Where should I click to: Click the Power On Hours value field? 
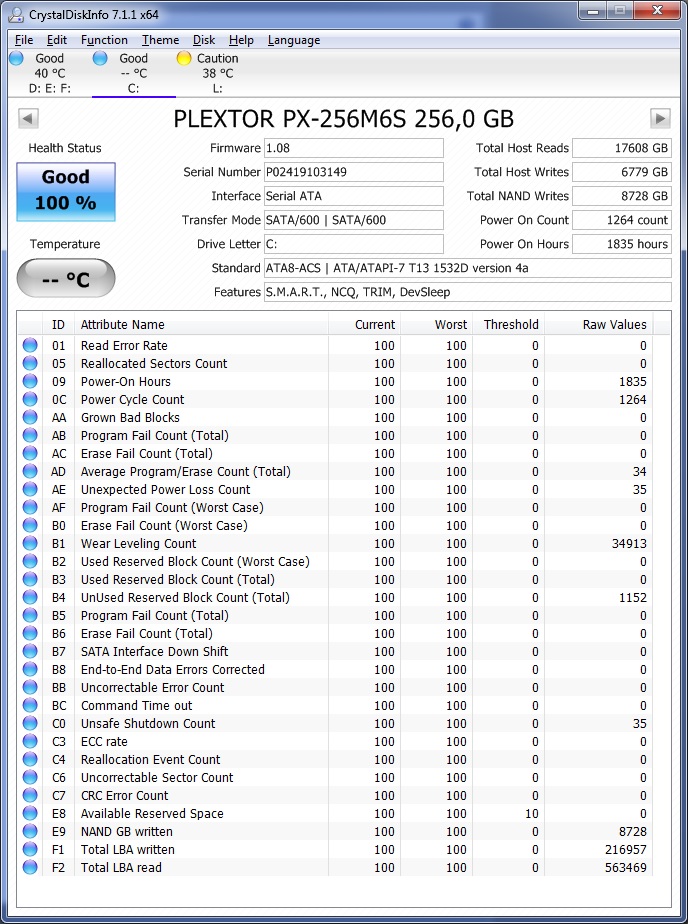621,244
